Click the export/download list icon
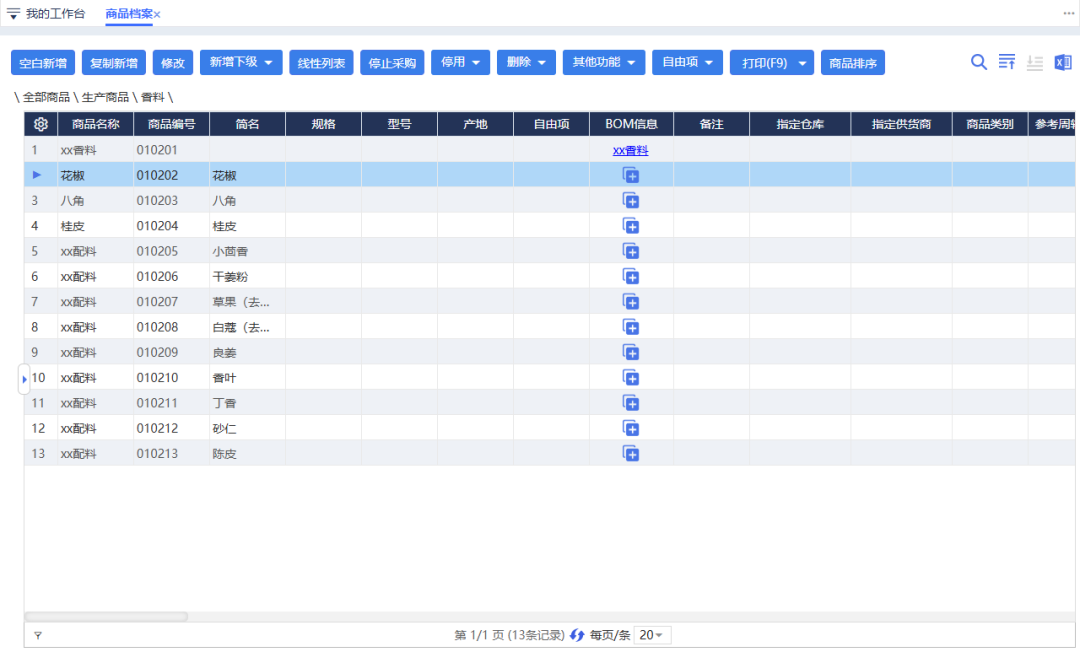1080x652 pixels. coord(1035,61)
